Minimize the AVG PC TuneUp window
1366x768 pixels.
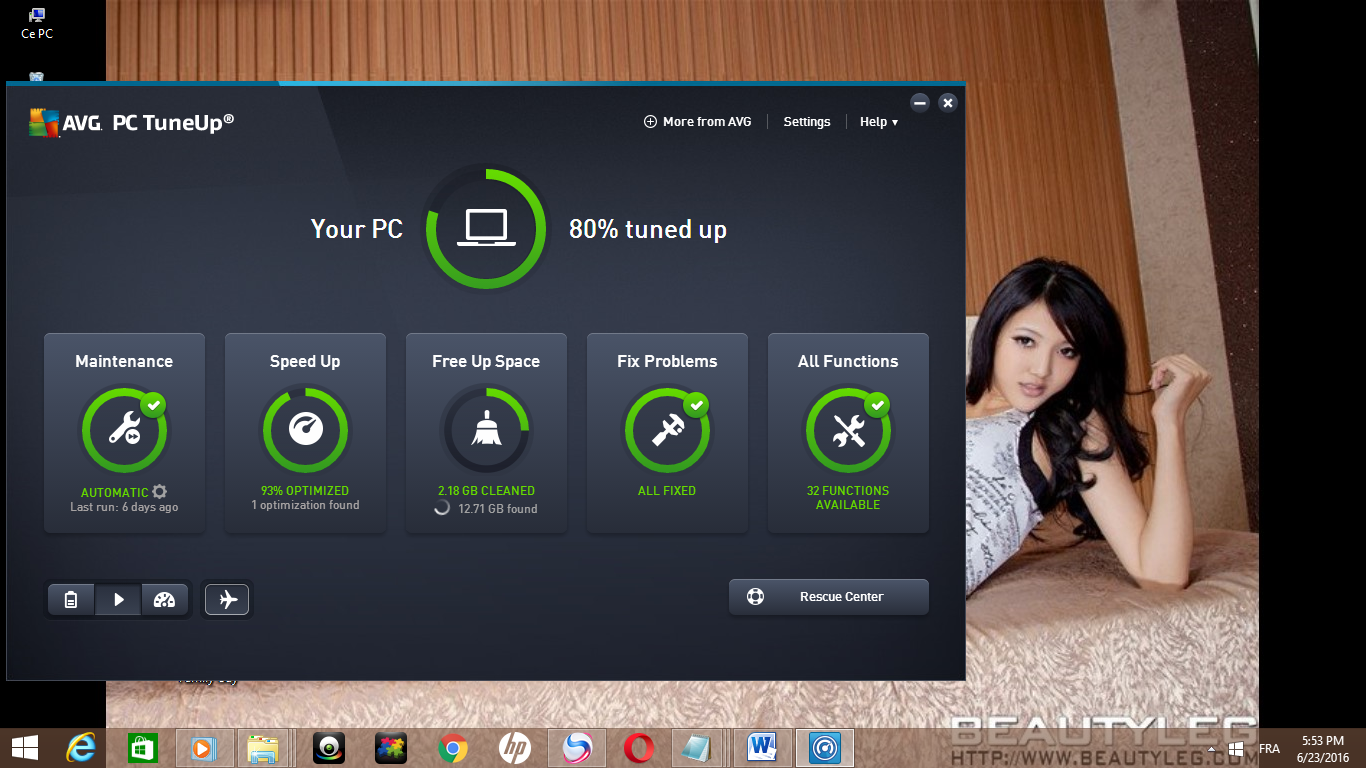(x=920, y=102)
